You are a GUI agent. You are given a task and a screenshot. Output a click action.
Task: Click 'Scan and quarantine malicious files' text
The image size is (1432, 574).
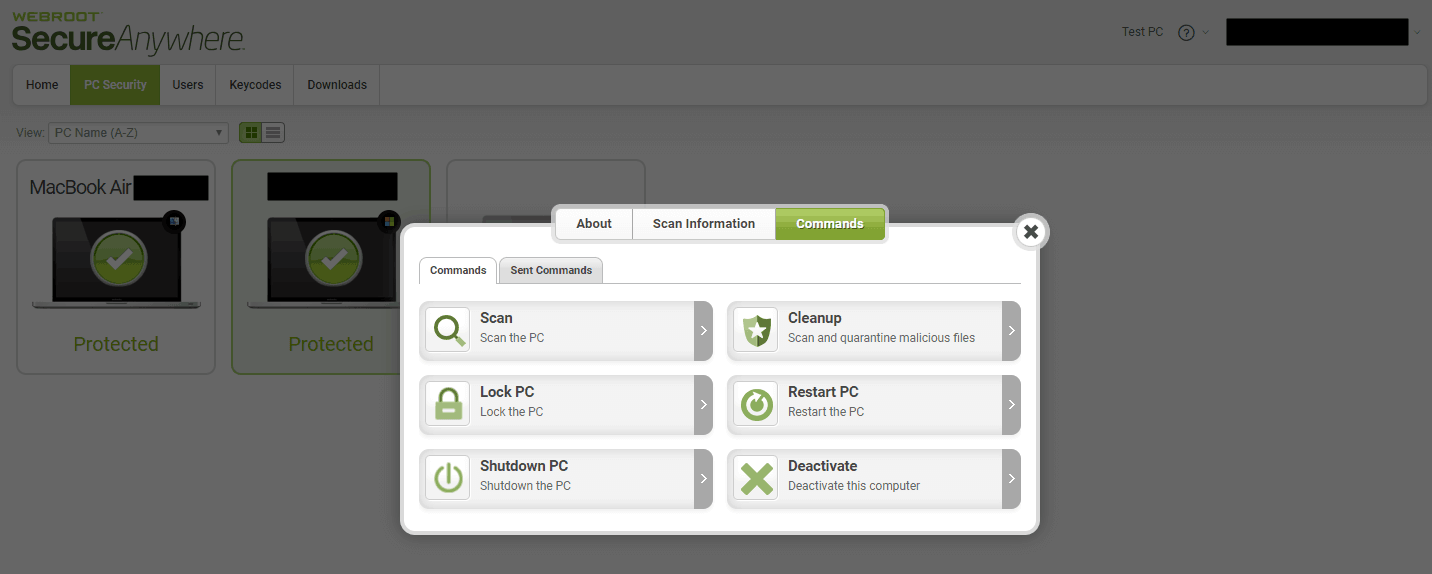pos(881,338)
